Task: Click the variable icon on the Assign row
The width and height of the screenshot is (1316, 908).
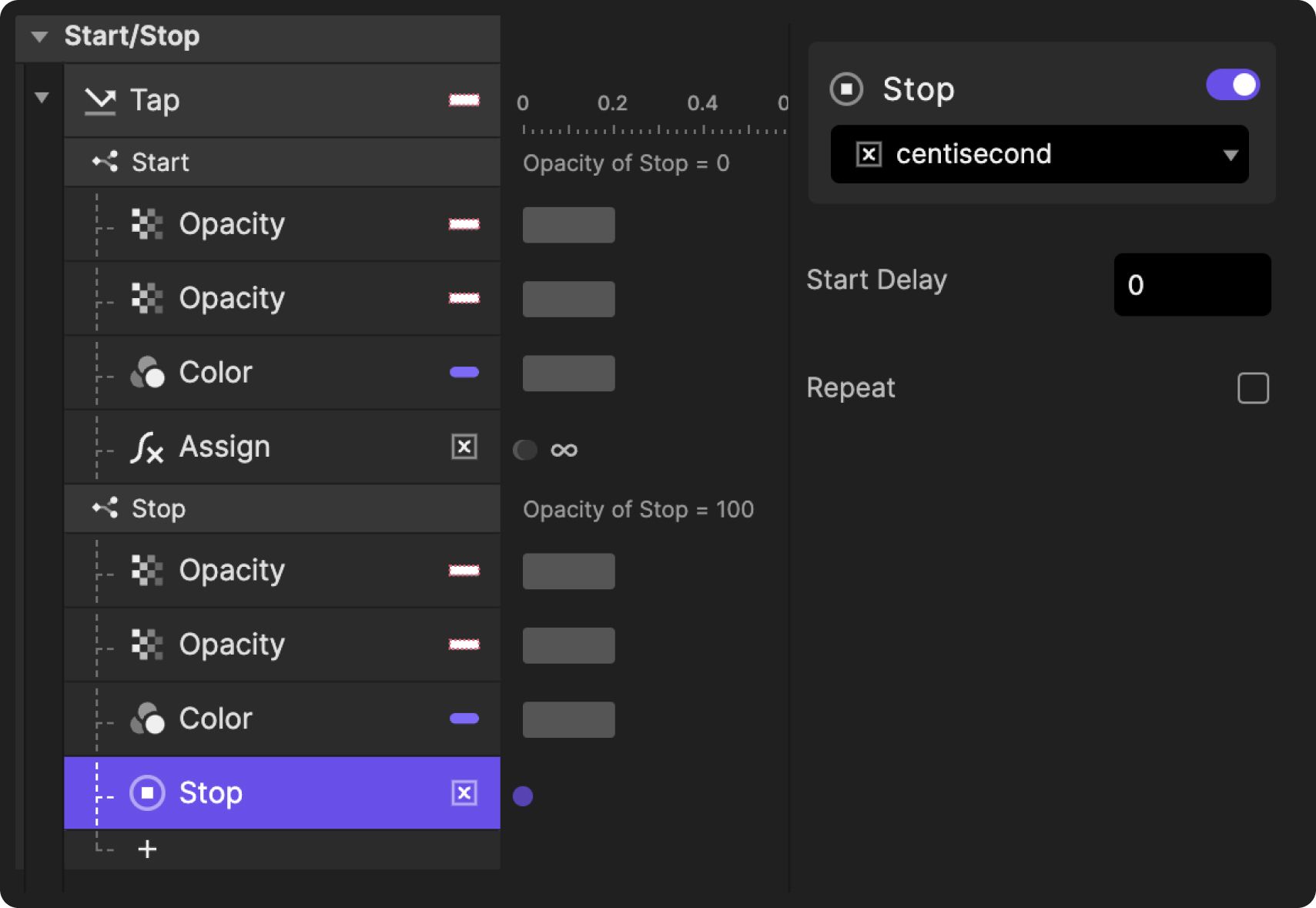Action: (464, 447)
